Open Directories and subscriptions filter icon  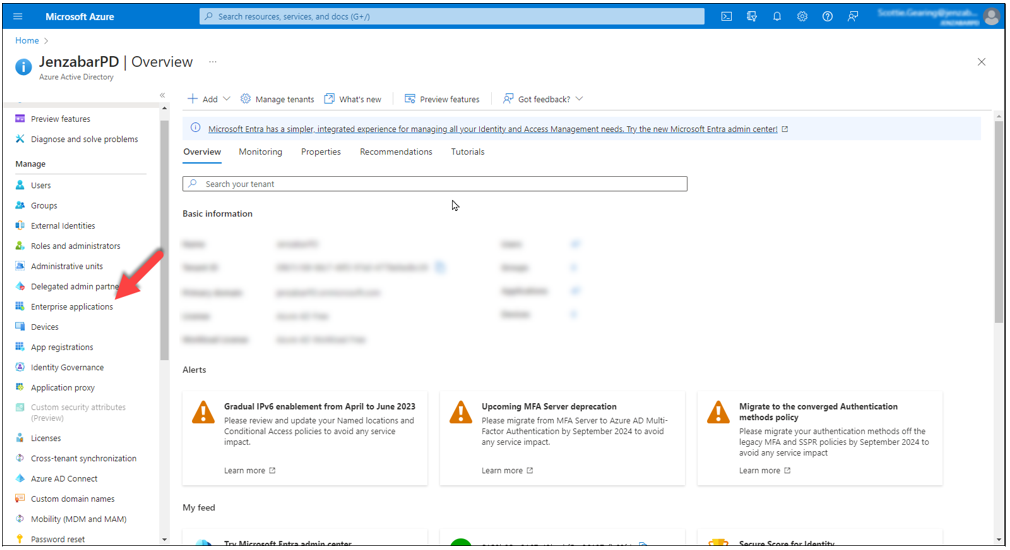click(752, 17)
